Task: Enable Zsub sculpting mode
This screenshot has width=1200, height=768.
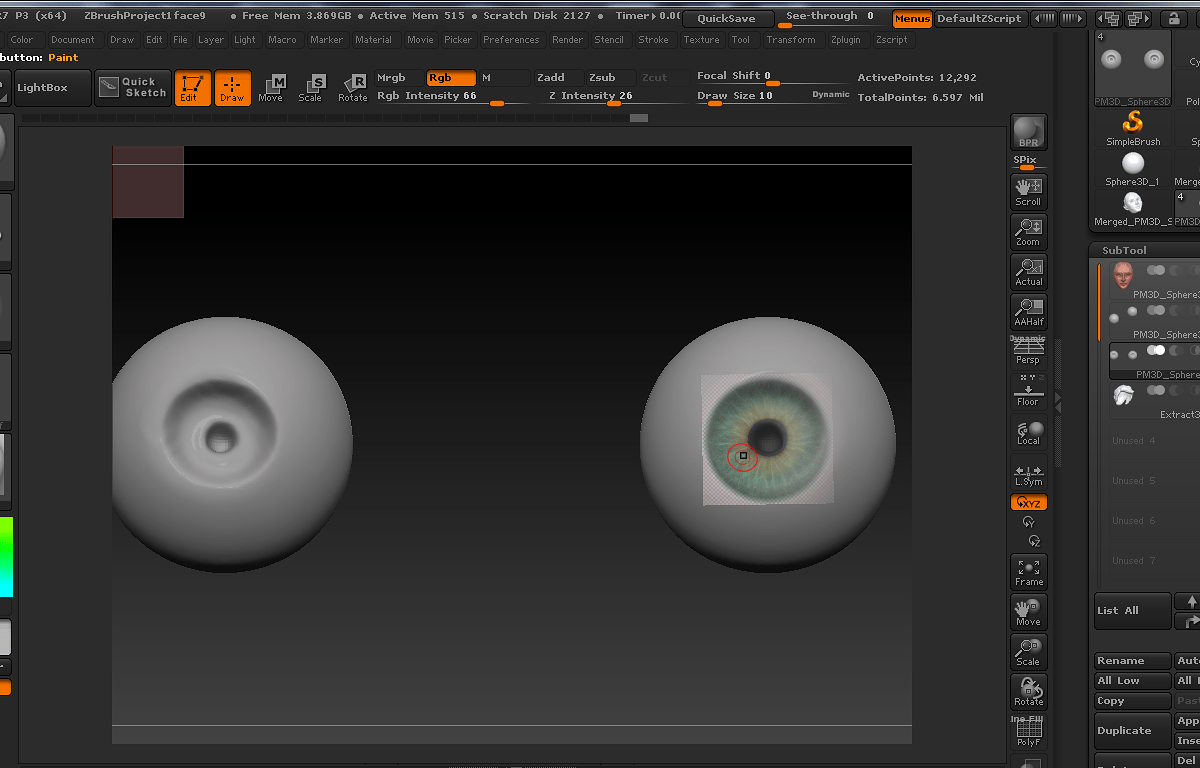Action: (609, 78)
